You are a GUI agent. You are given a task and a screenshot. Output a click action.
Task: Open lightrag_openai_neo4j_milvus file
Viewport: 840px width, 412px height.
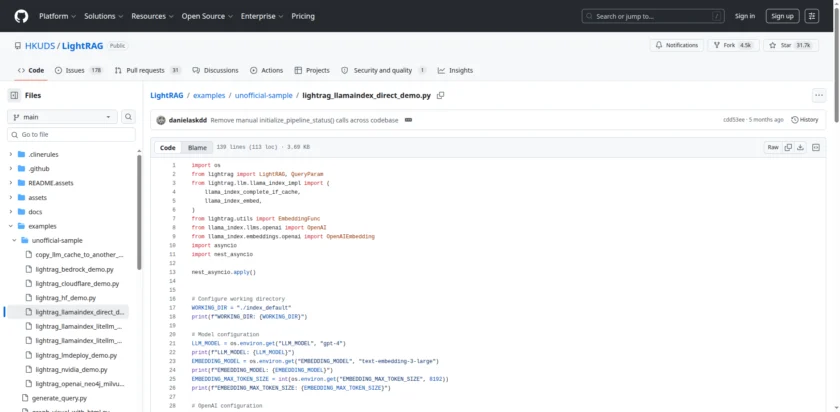click(80, 384)
